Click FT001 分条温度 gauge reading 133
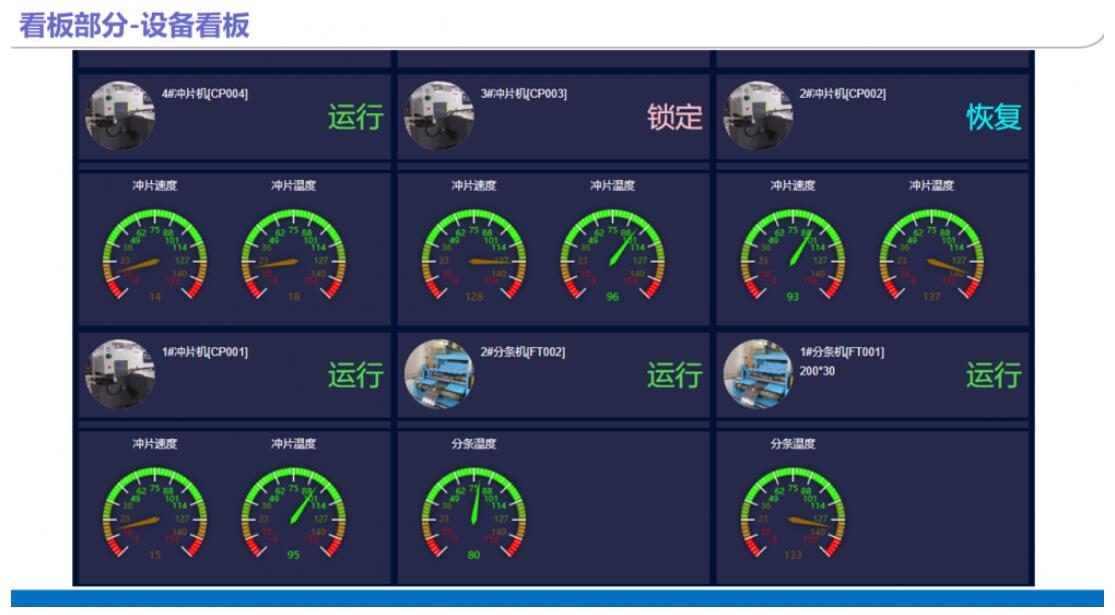1115x615 pixels. pyautogui.click(x=792, y=513)
